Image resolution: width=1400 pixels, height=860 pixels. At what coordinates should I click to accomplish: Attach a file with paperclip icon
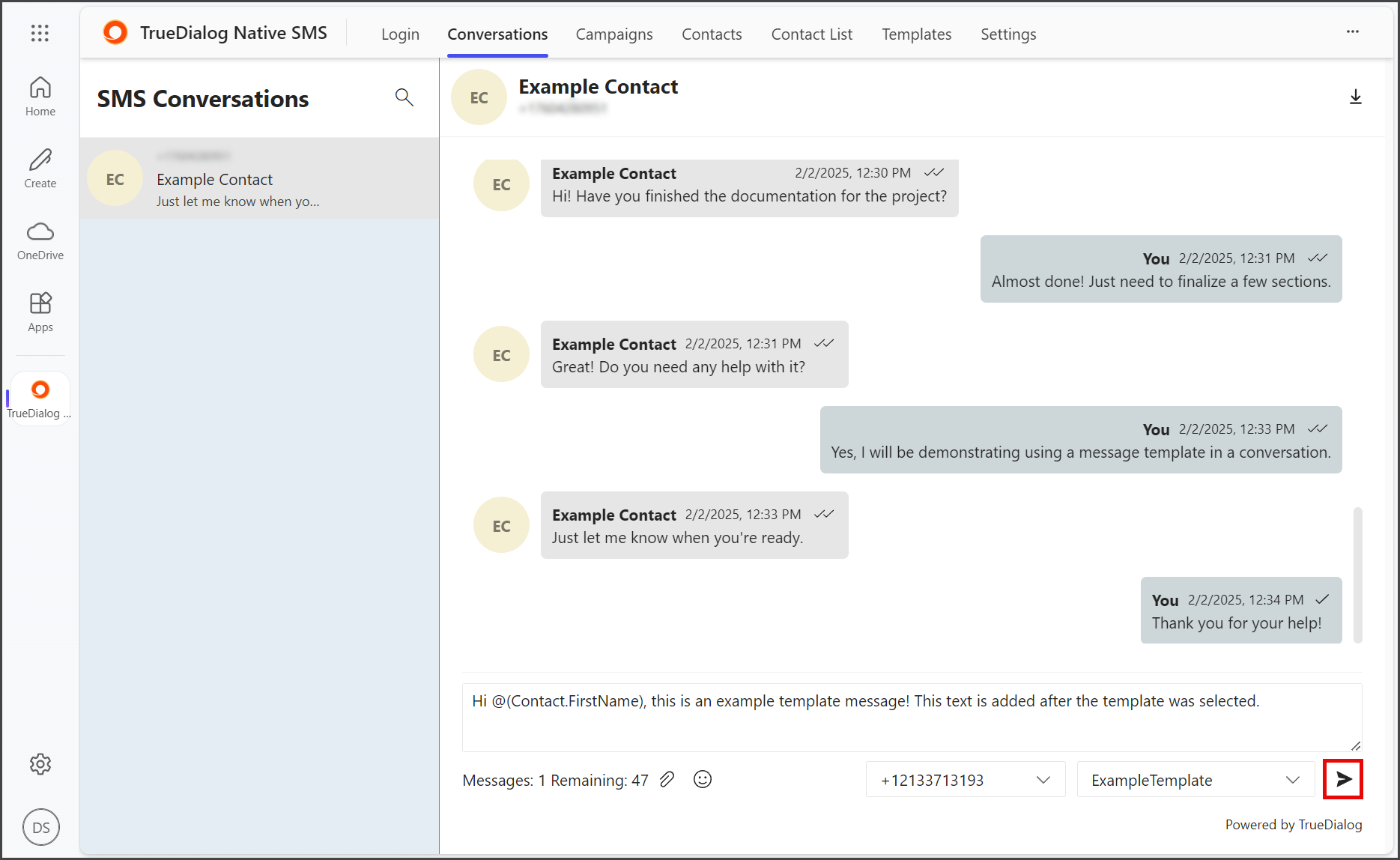tap(667, 779)
